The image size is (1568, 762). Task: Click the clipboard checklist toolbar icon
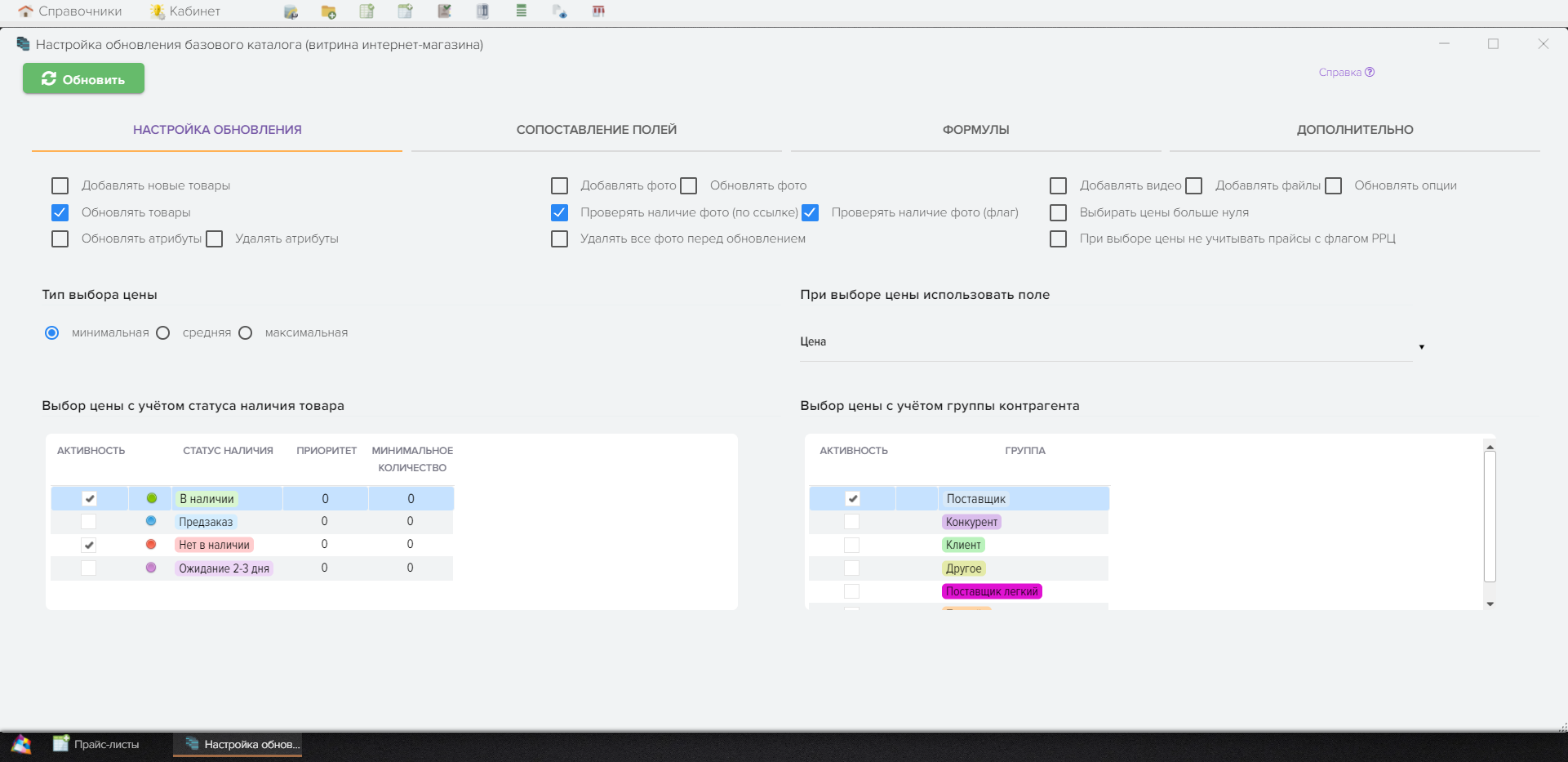coord(444,11)
